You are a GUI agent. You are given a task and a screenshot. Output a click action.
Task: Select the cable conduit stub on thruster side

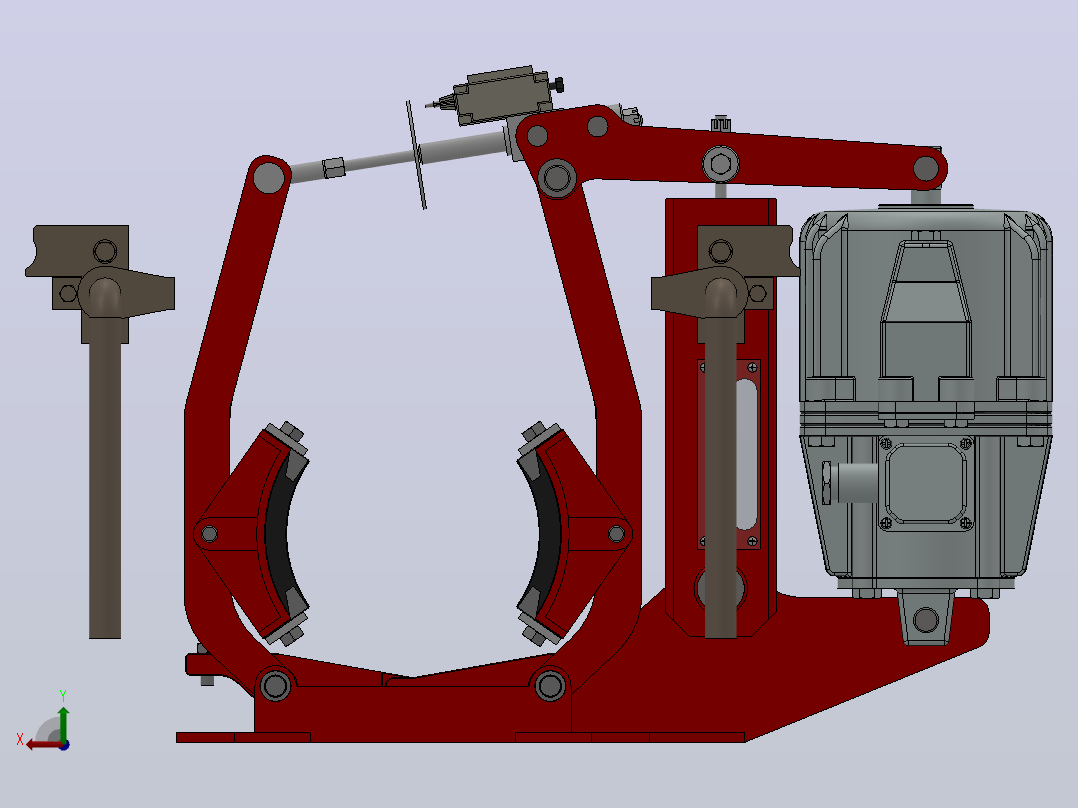point(850,483)
